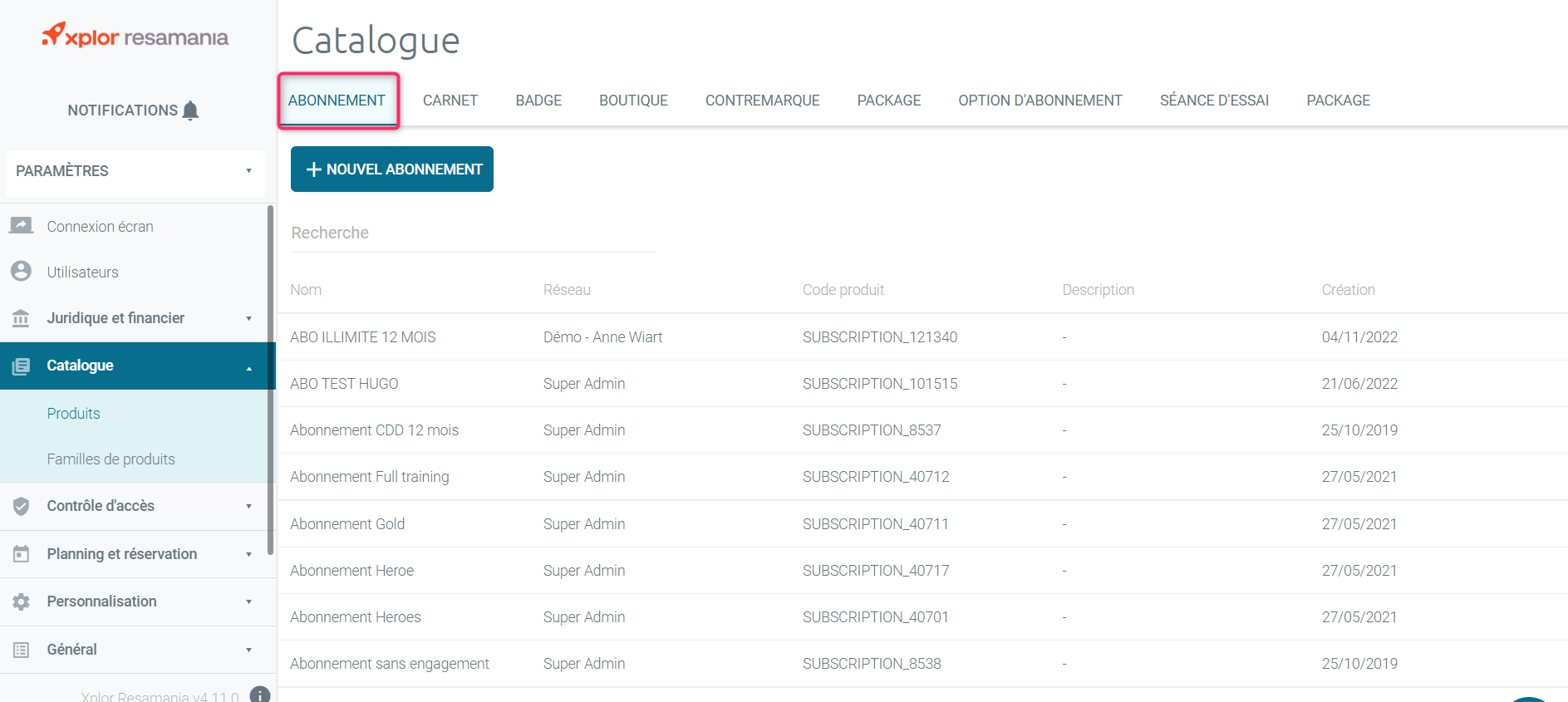Screen dimensions: 1568x702
Task: Sort by the Nom column header
Action: 306,290
